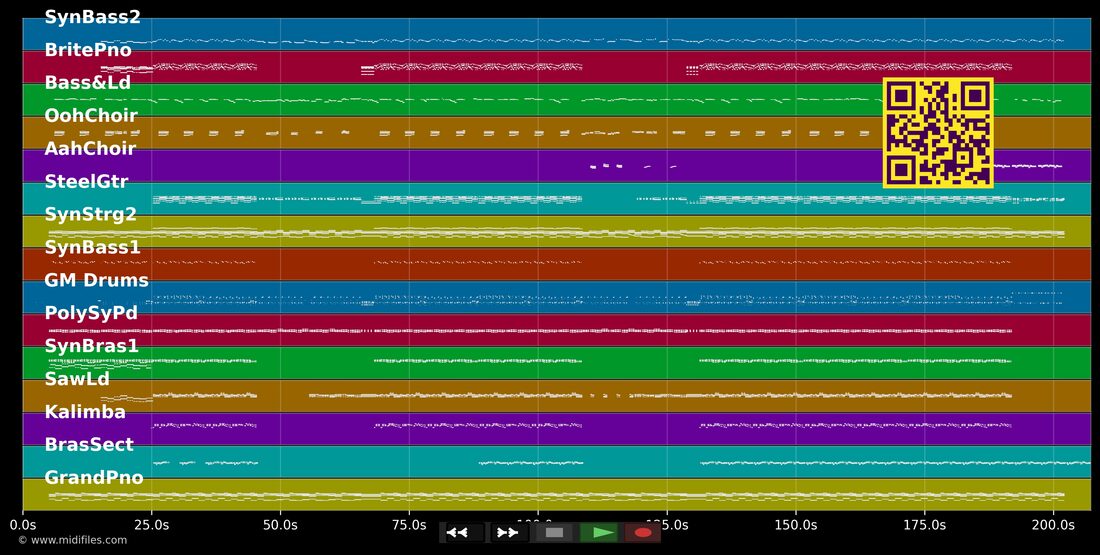Click the 75.0s time axis label
The image size is (1100, 555).
409,525
